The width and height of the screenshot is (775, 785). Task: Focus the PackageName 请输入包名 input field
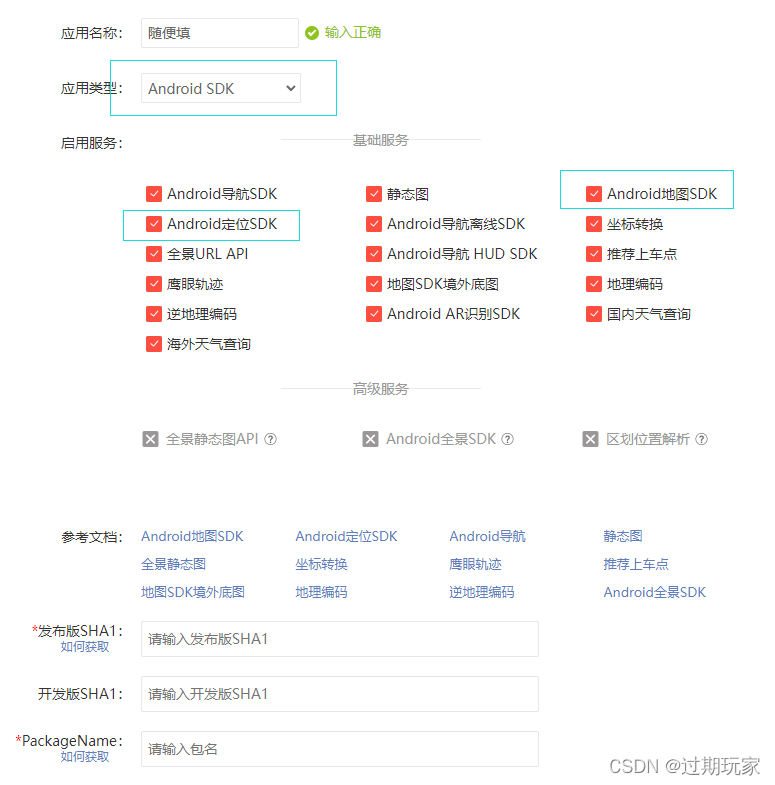pyautogui.click(x=340, y=749)
